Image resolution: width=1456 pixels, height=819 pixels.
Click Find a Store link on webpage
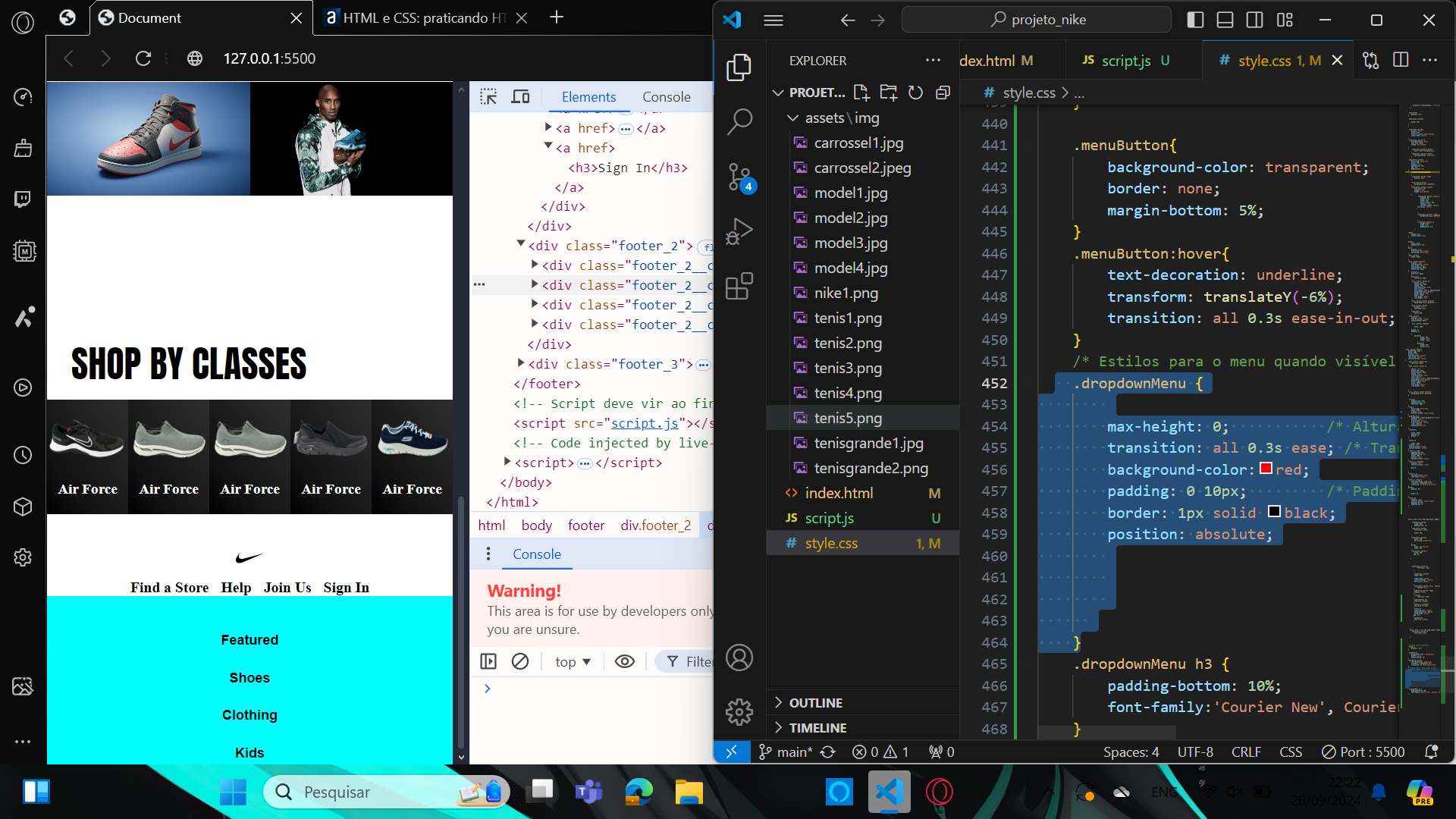pos(169,588)
